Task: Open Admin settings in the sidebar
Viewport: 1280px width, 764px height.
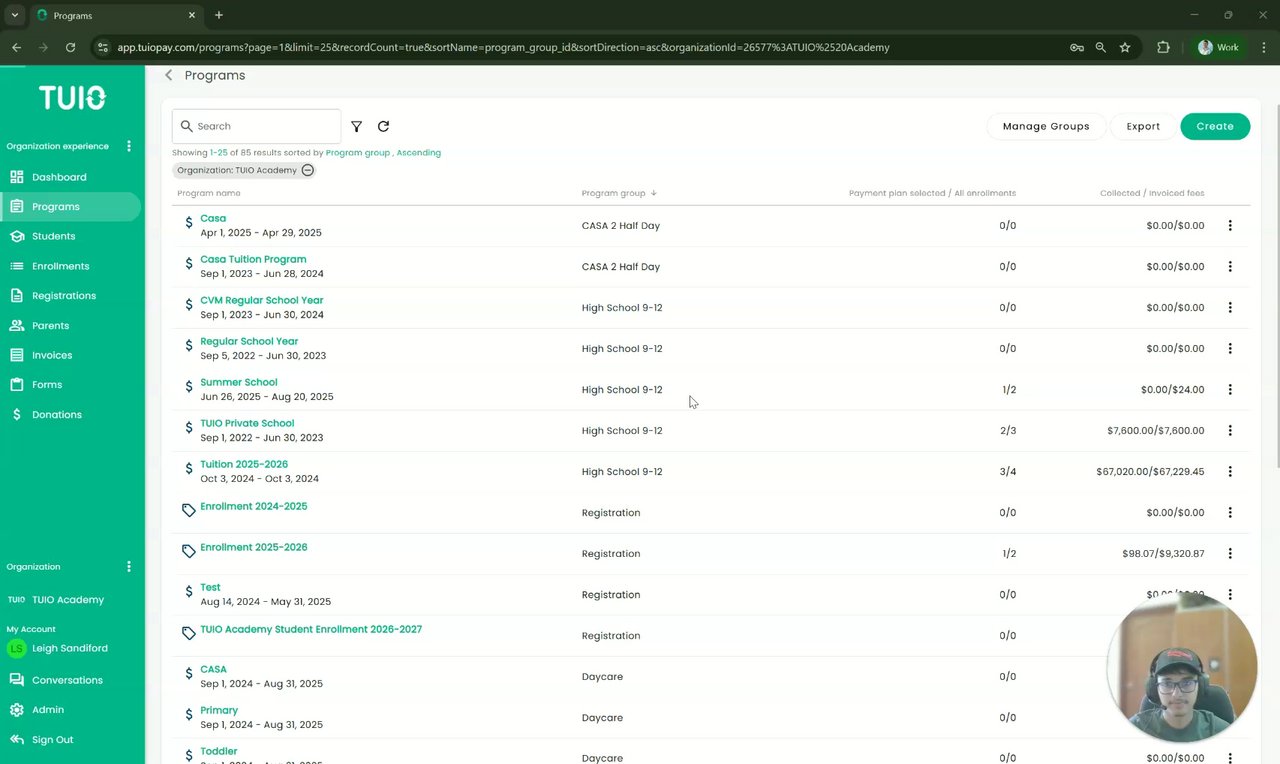Action: click(x=48, y=710)
